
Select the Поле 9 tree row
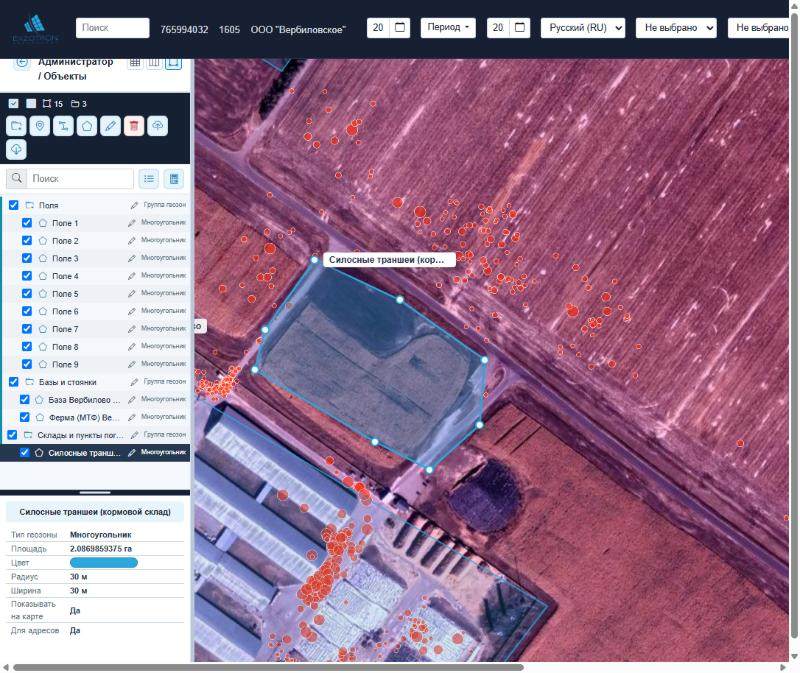96,364
